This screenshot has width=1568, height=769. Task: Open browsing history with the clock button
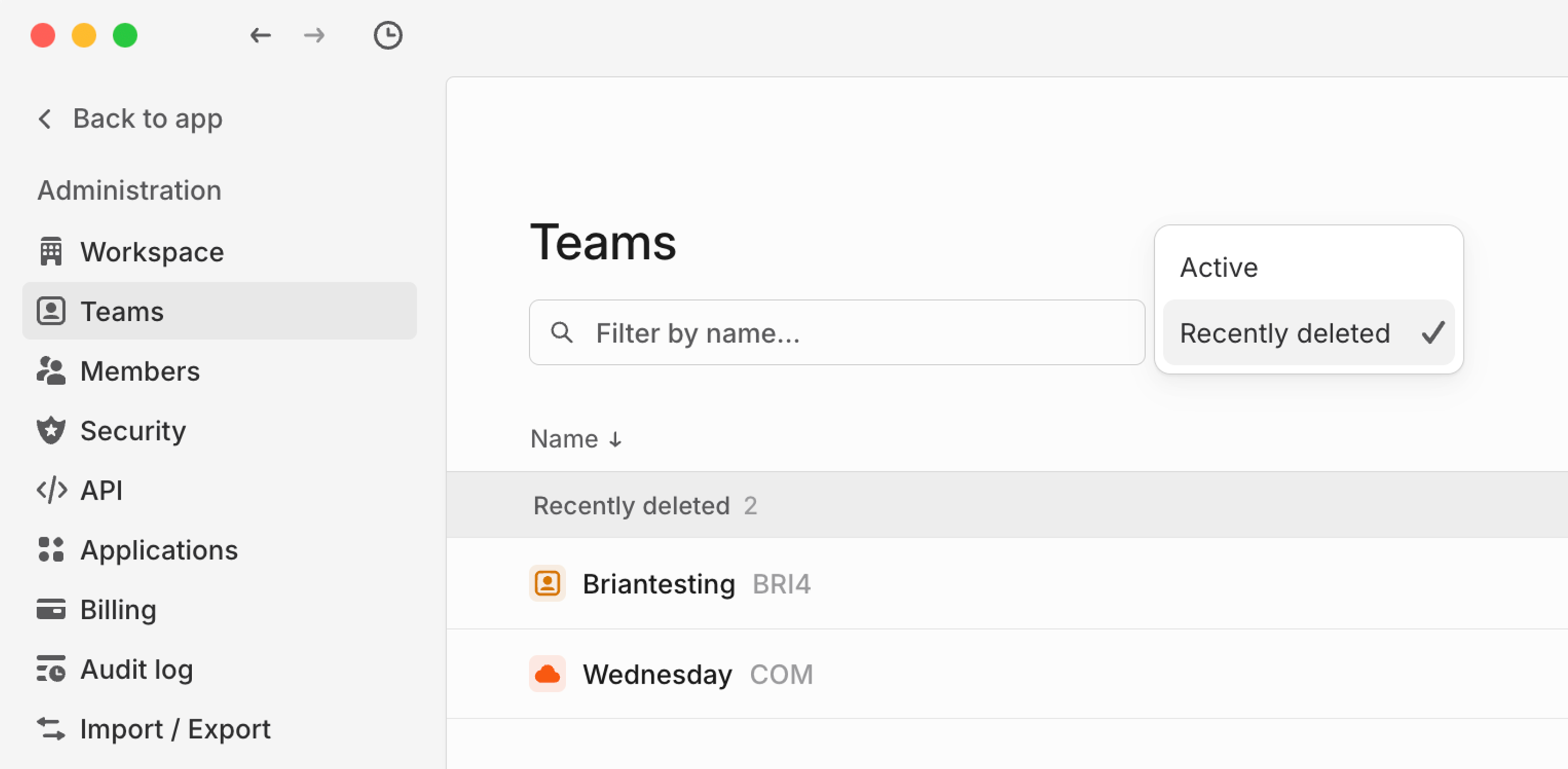(x=388, y=35)
